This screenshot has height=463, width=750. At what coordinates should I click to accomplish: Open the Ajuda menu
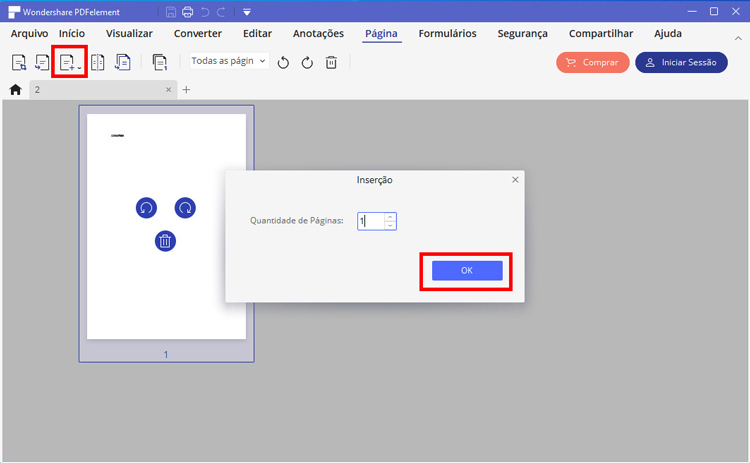pos(668,33)
